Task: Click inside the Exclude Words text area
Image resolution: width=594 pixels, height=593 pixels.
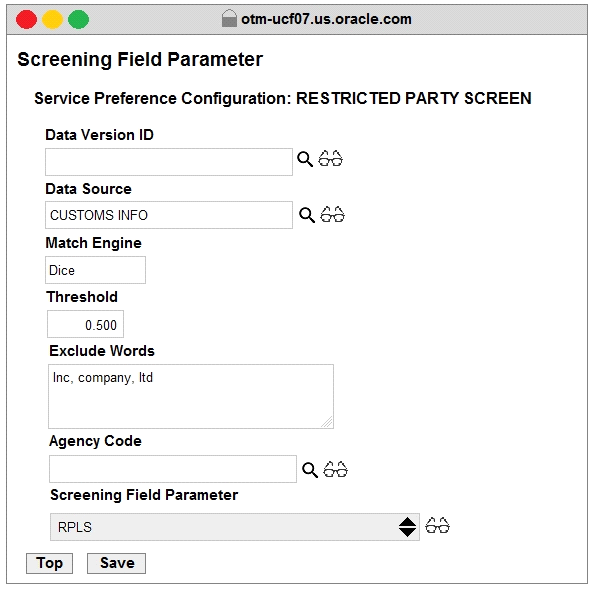Action: (x=191, y=396)
